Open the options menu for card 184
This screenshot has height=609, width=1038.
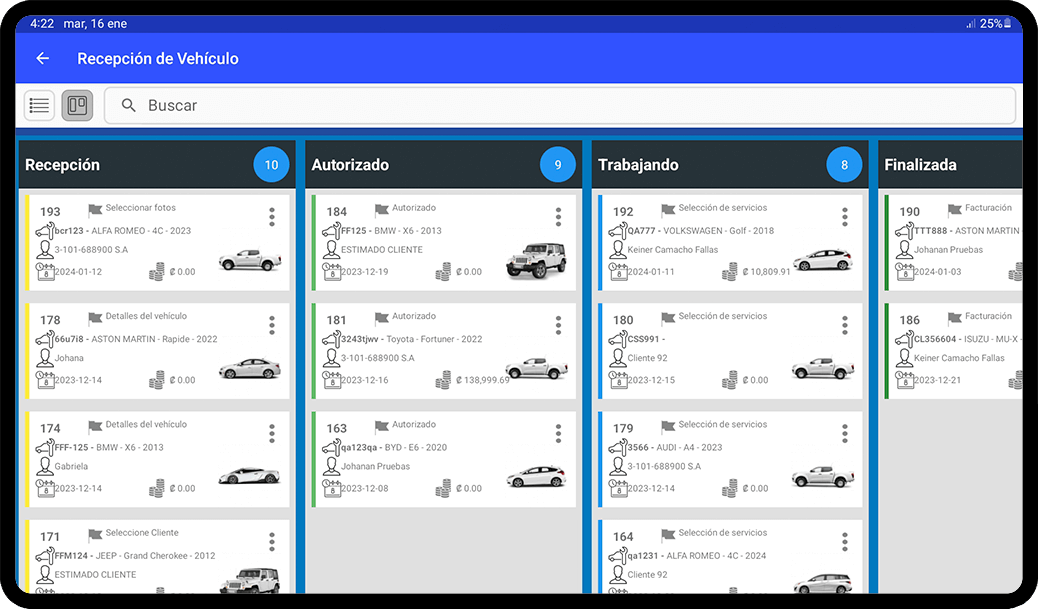558,216
